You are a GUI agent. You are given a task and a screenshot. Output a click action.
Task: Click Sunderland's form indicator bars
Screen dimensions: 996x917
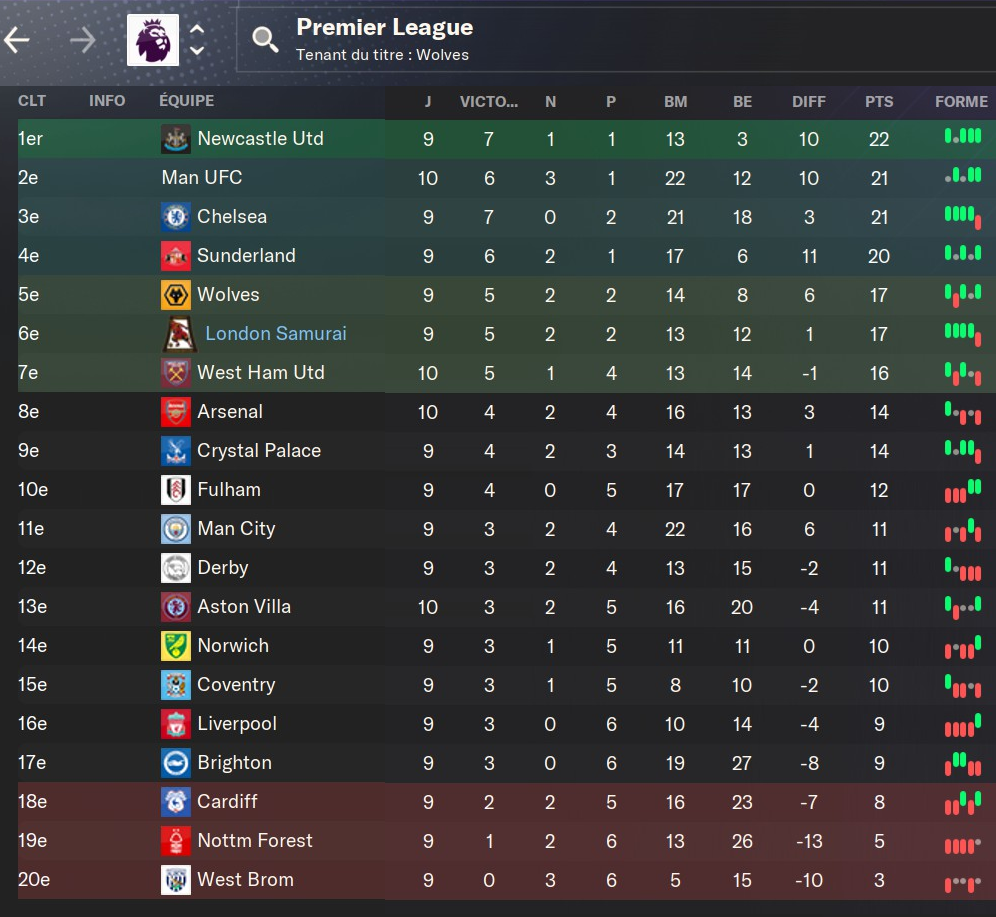coord(963,253)
